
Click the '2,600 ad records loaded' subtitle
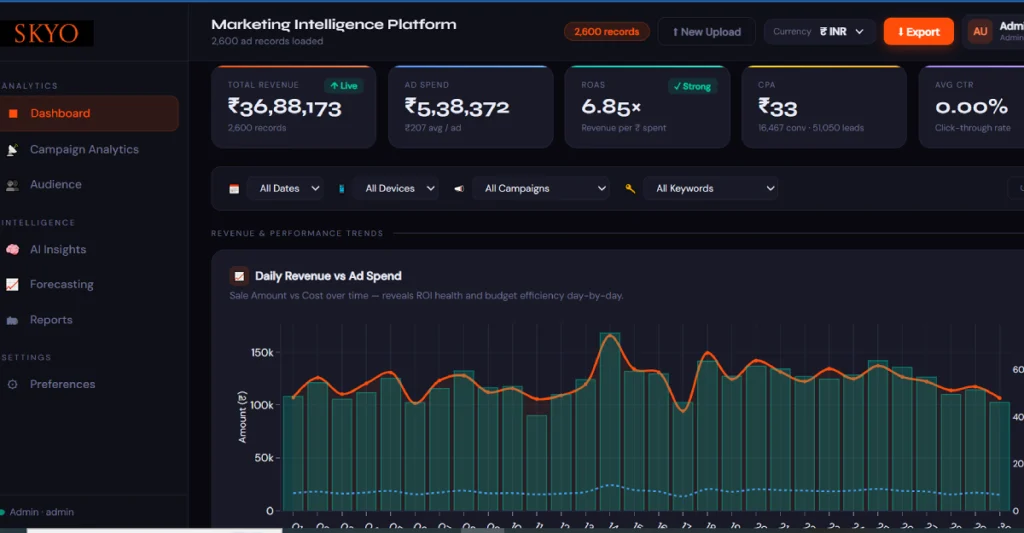pyautogui.click(x=267, y=41)
